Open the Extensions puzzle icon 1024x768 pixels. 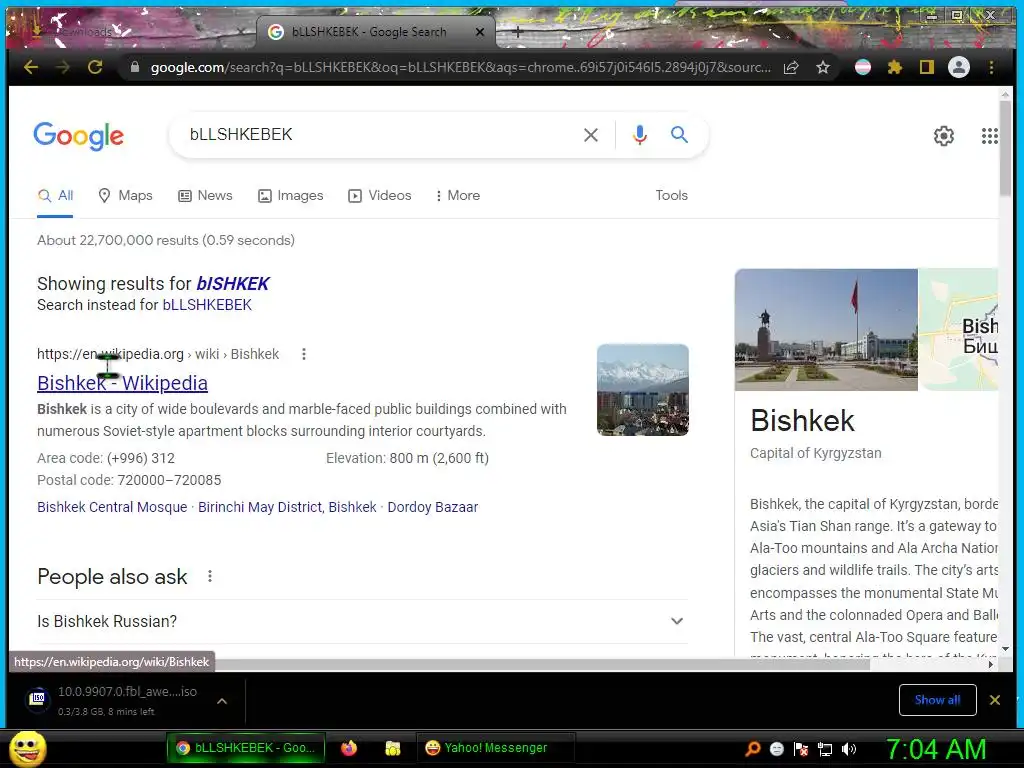(x=895, y=67)
